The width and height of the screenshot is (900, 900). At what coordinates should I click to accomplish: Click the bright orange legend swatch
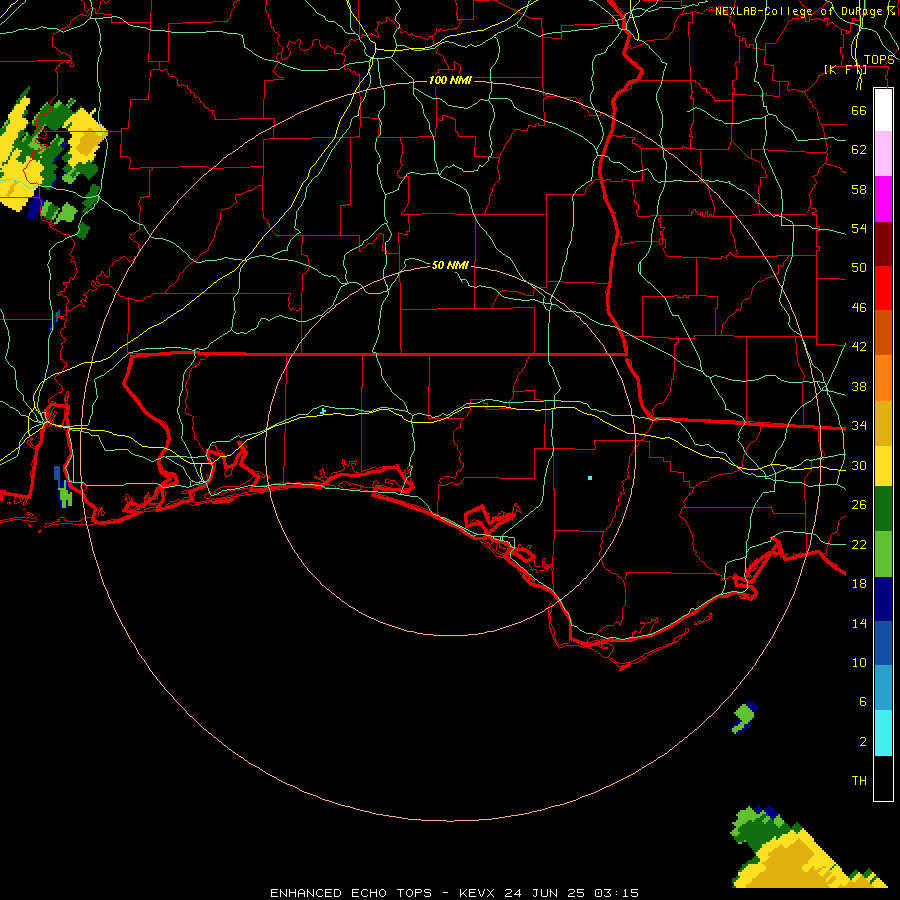[883, 378]
